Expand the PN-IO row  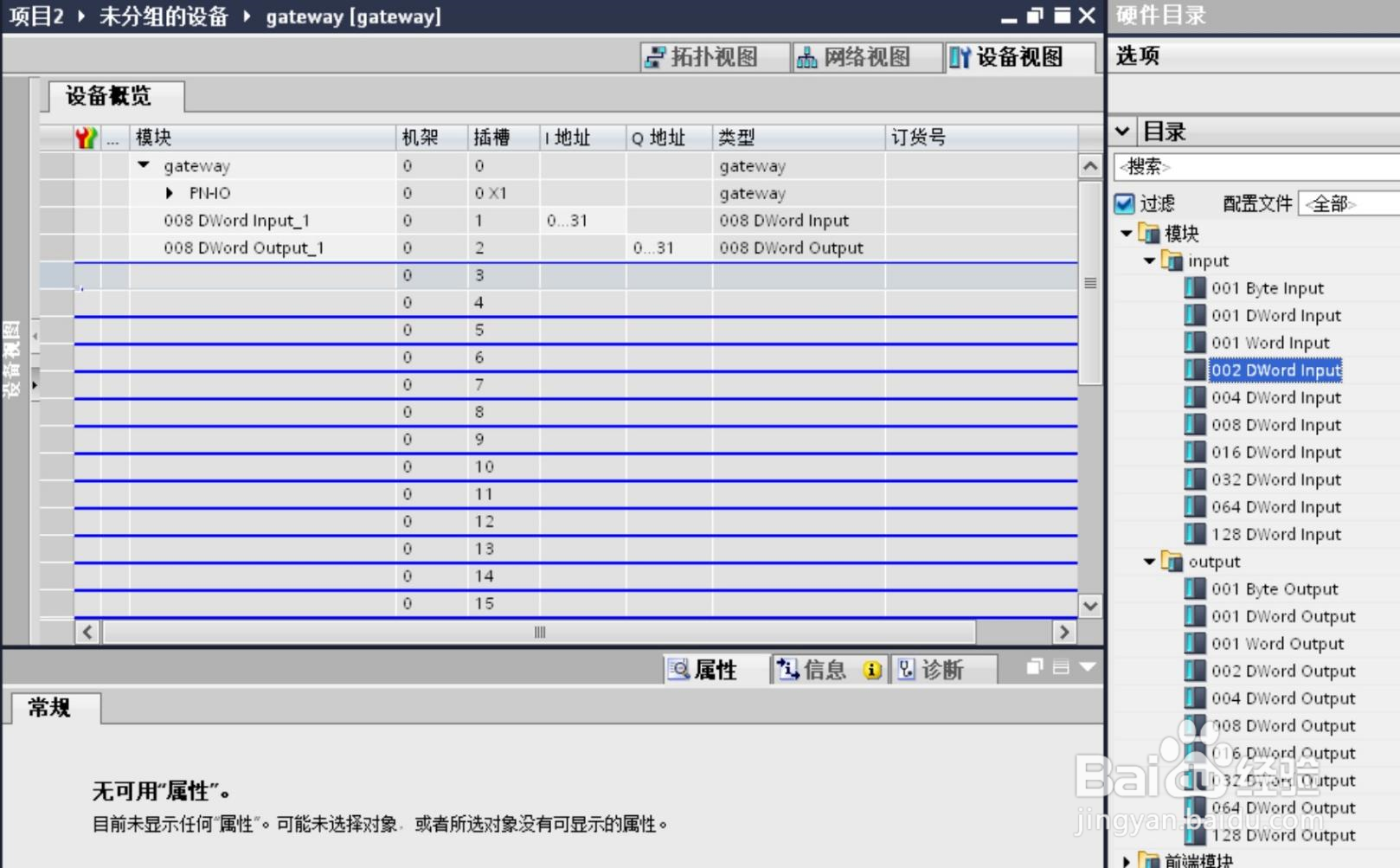pos(170,193)
